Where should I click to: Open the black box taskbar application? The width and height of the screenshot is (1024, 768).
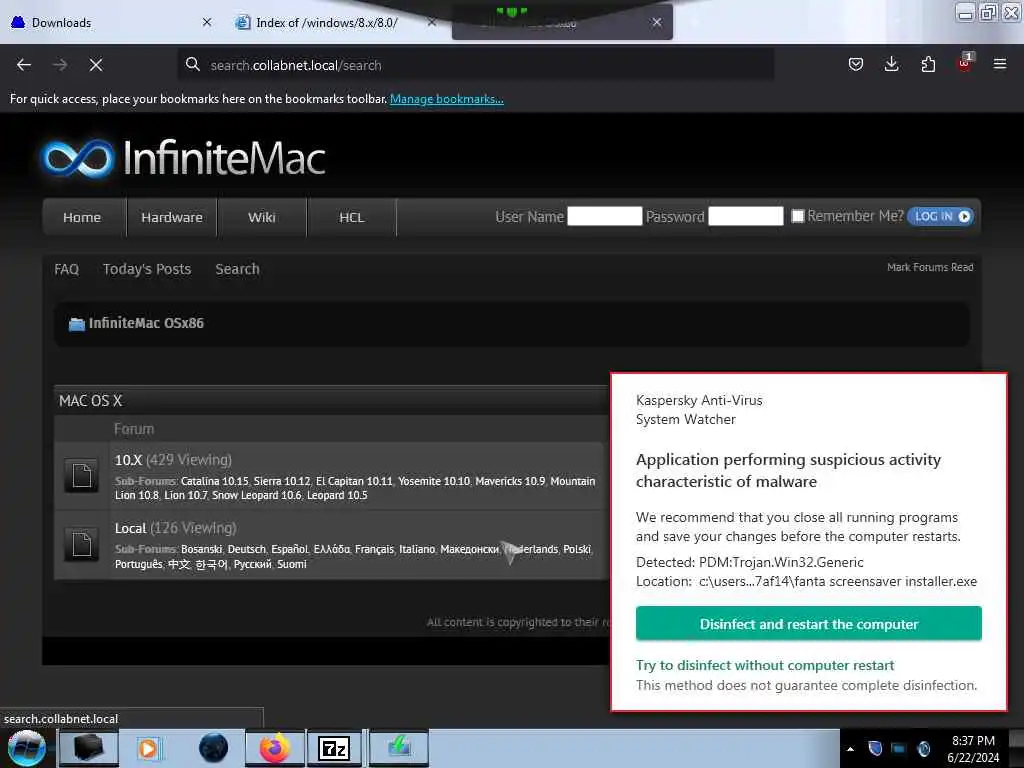pos(89,748)
